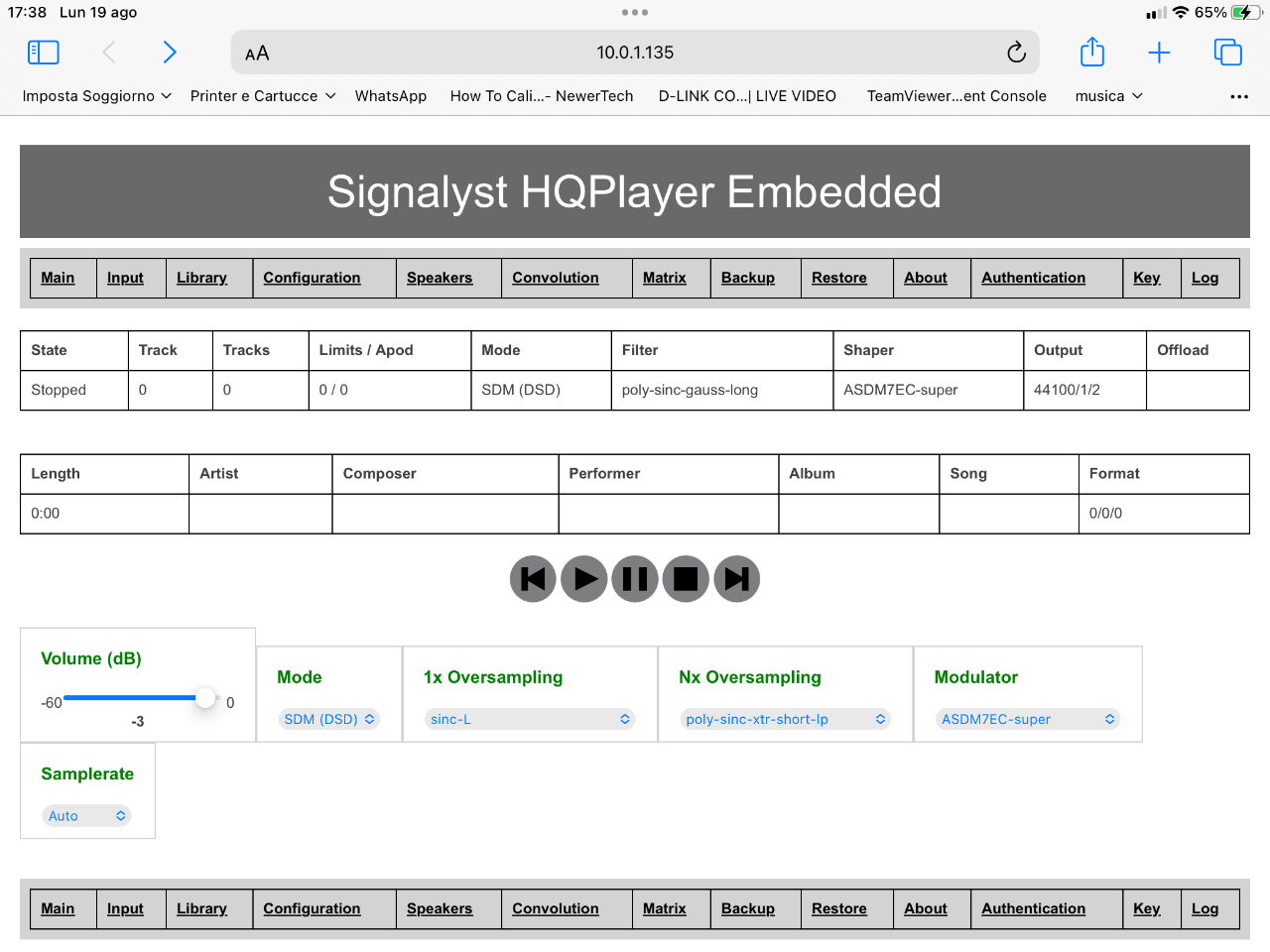The height and width of the screenshot is (952, 1270).
Task: Tap the 10.0.1.135 address field
Action: tap(635, 53)
